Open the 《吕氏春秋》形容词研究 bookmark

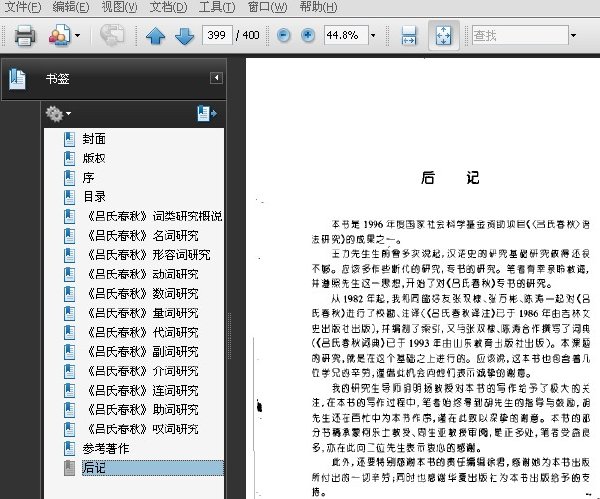148,255
